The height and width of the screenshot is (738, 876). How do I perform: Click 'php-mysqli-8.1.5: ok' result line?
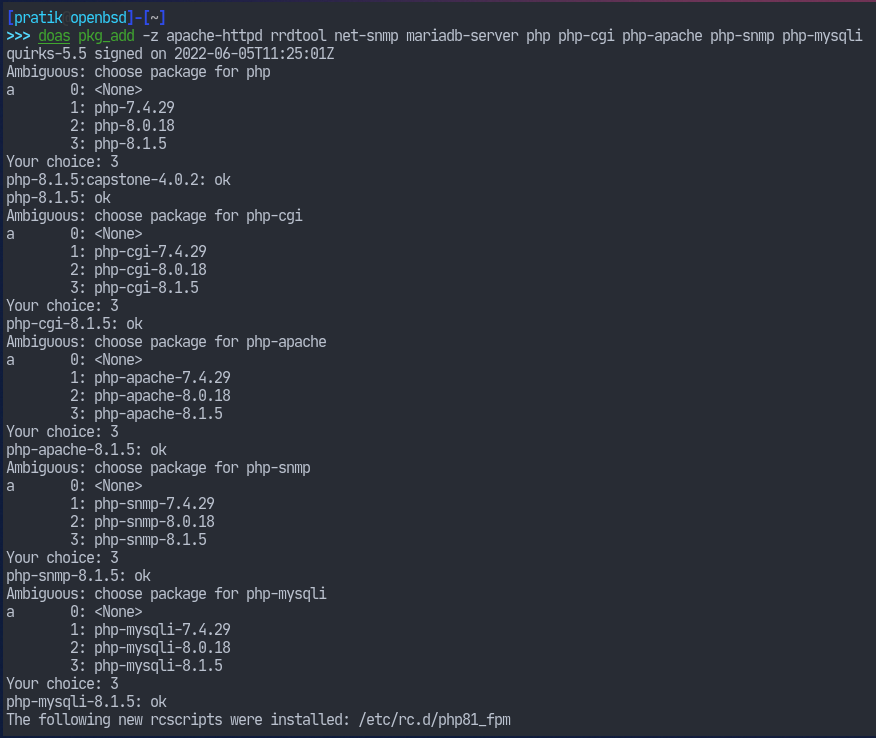click(x=87, y=702)
